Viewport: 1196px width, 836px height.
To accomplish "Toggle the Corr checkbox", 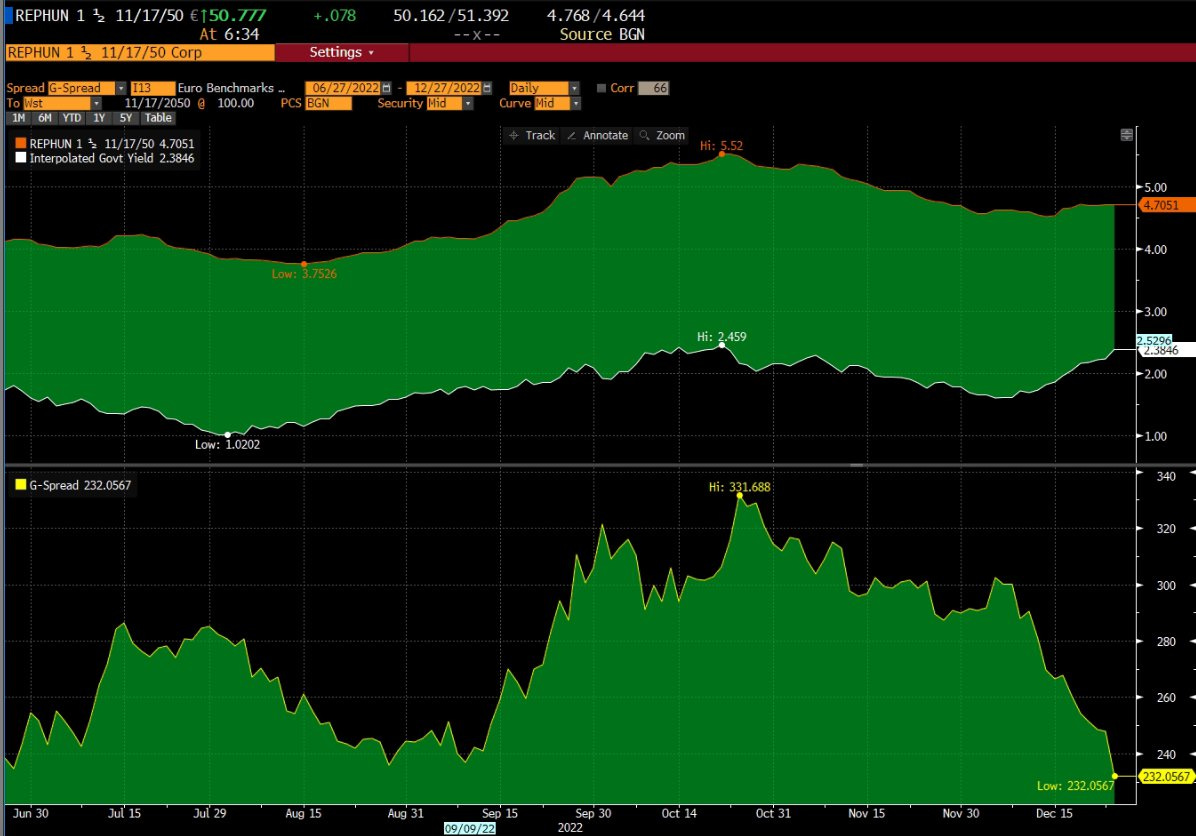I will click(x=601, y=88).
